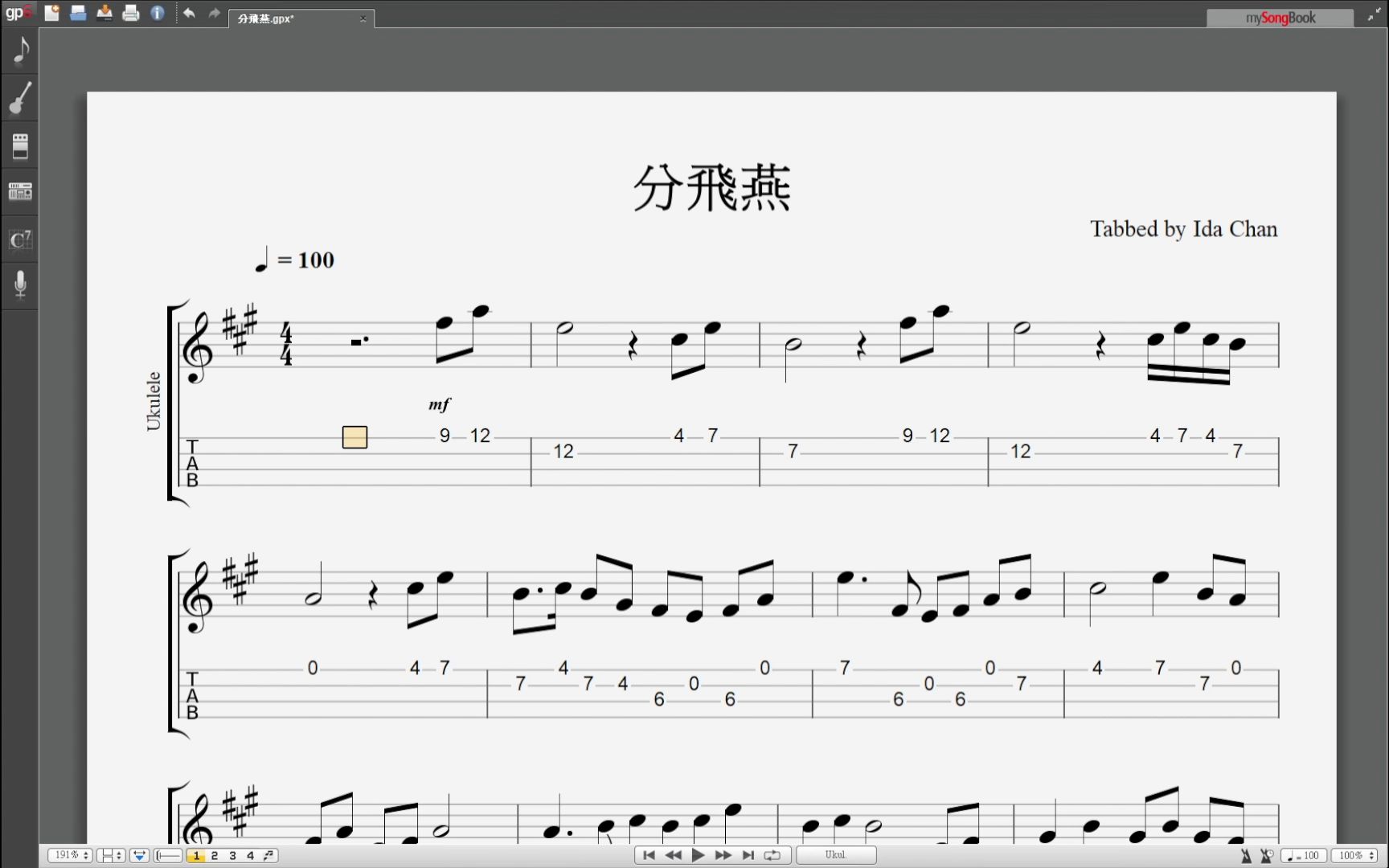Create a new document

[51, 13]
